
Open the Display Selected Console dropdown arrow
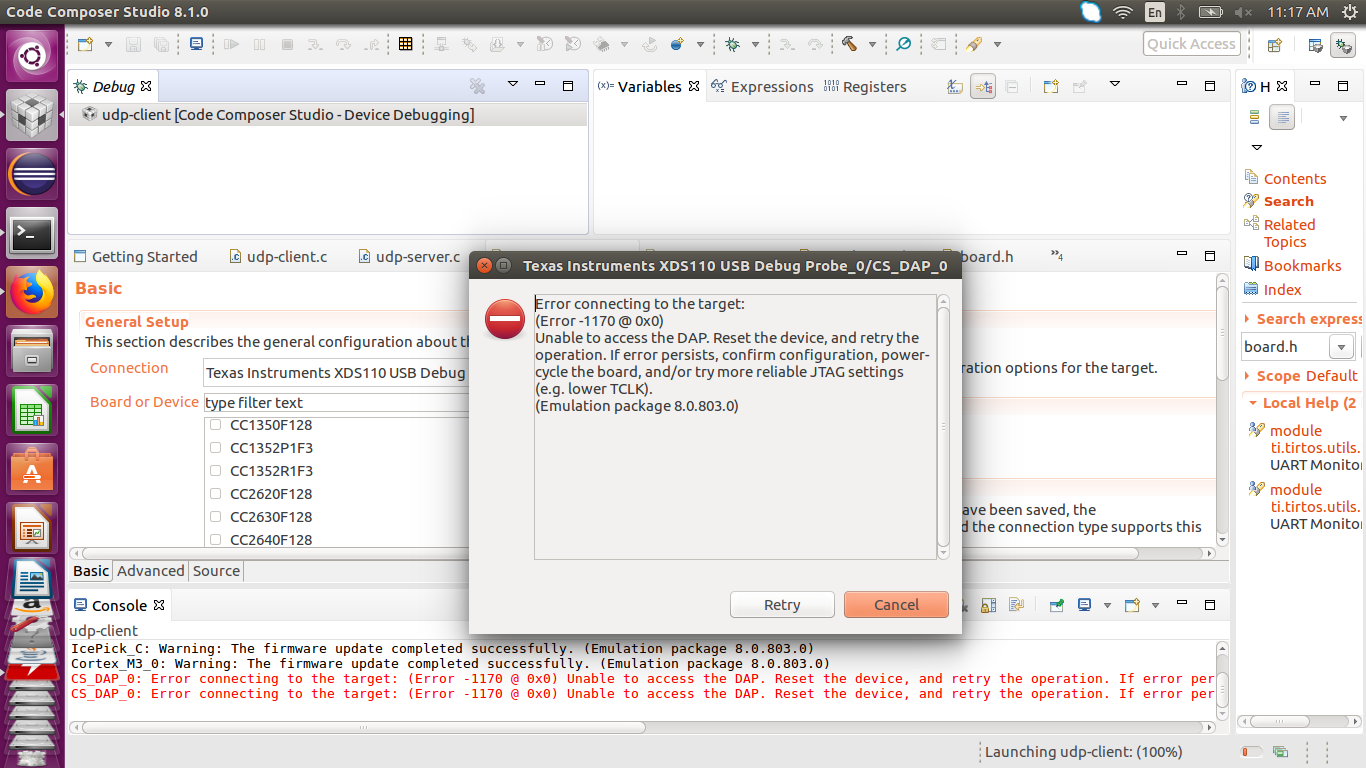[x=1107, y=605]
